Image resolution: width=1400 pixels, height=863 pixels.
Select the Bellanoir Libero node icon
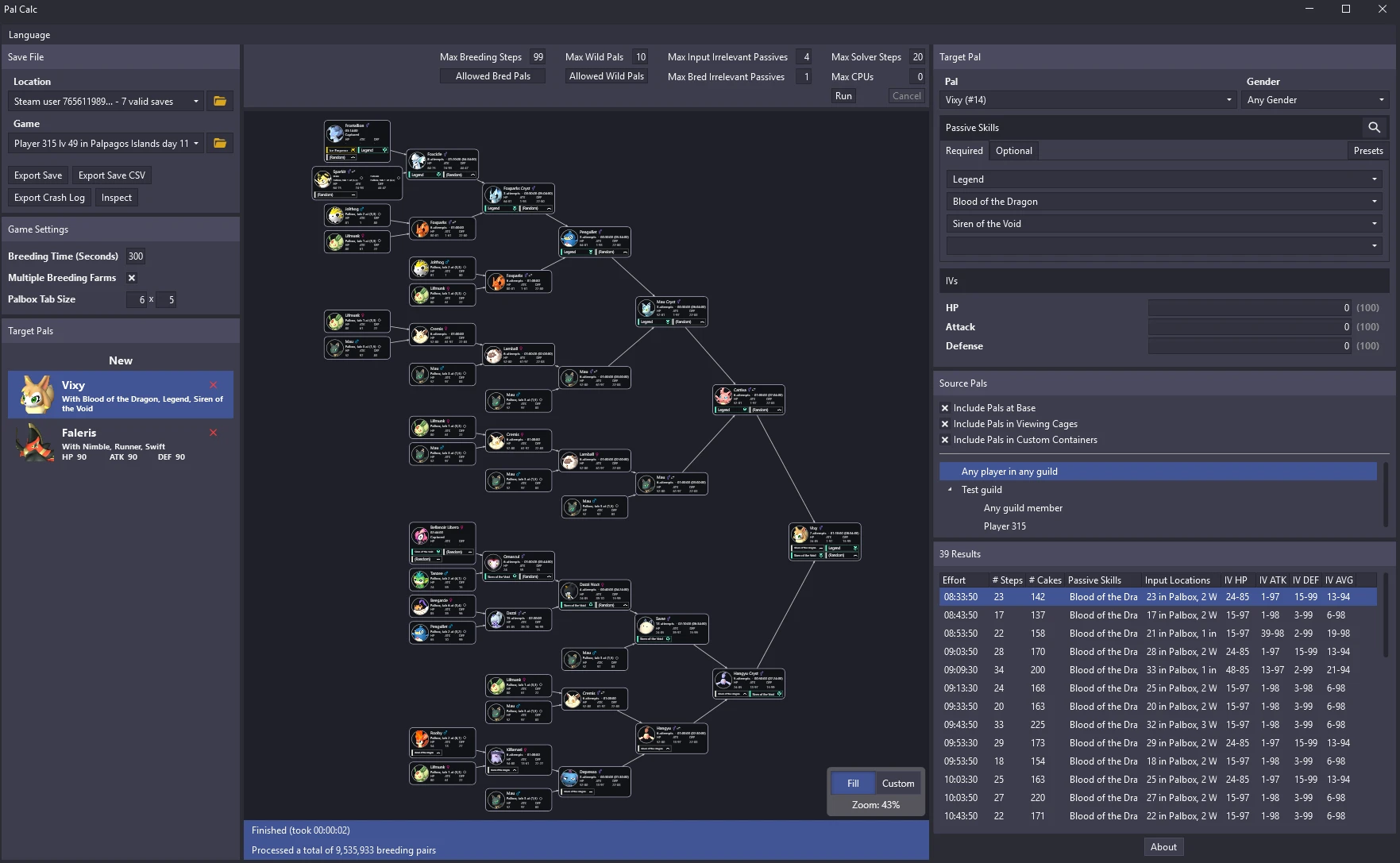(x=420, y=536)
